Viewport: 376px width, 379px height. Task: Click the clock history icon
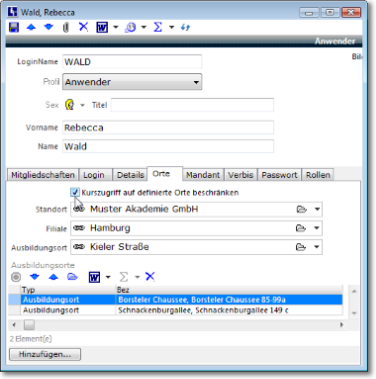click(131, 27)
